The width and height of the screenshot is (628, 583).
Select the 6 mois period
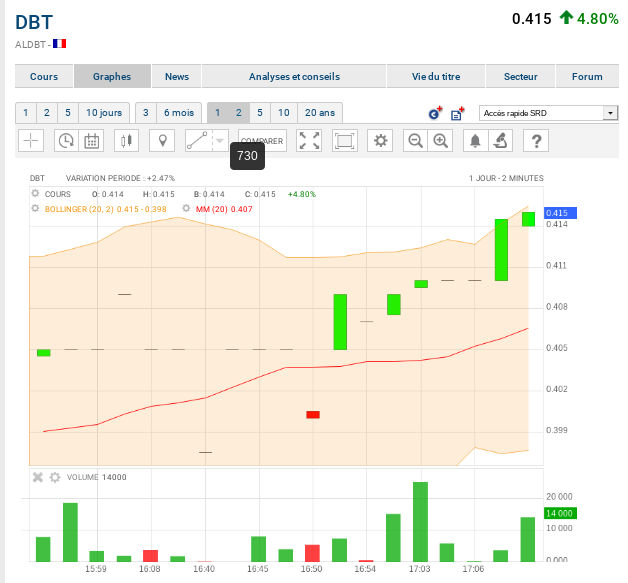(x=180, y=113)
